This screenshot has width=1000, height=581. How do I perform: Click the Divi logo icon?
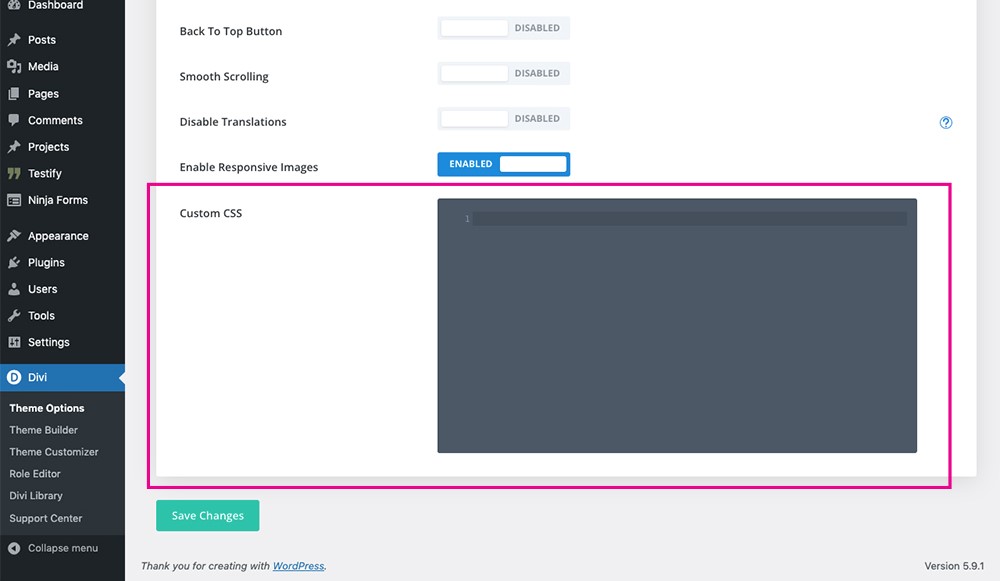click(14, 378)
